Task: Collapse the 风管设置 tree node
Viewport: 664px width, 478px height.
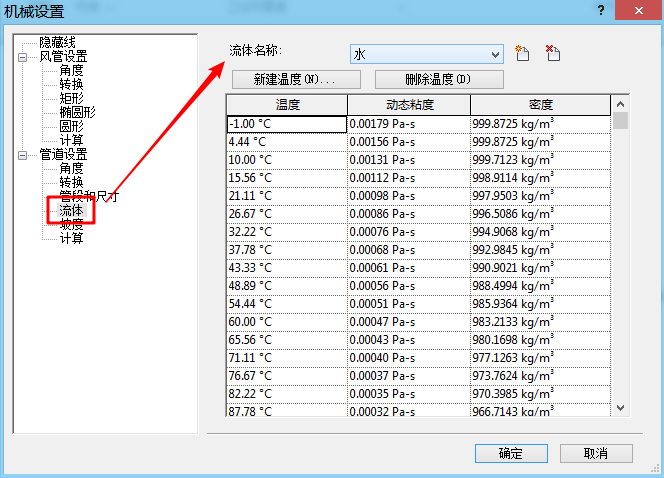Action: (22, 57)
